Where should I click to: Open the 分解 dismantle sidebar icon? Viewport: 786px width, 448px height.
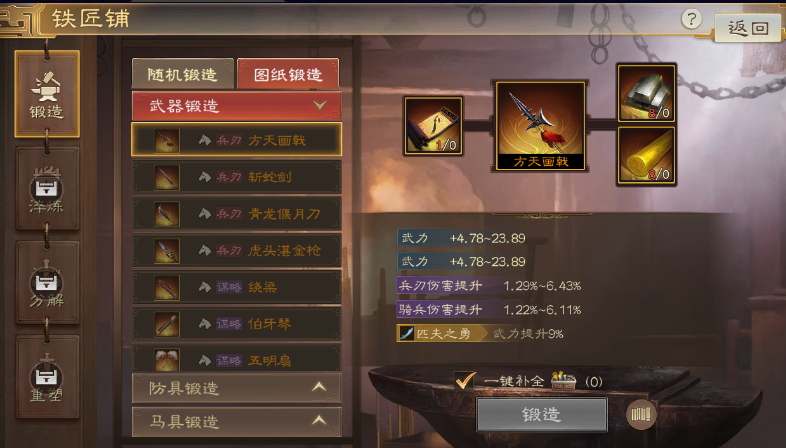click(47, 282)
